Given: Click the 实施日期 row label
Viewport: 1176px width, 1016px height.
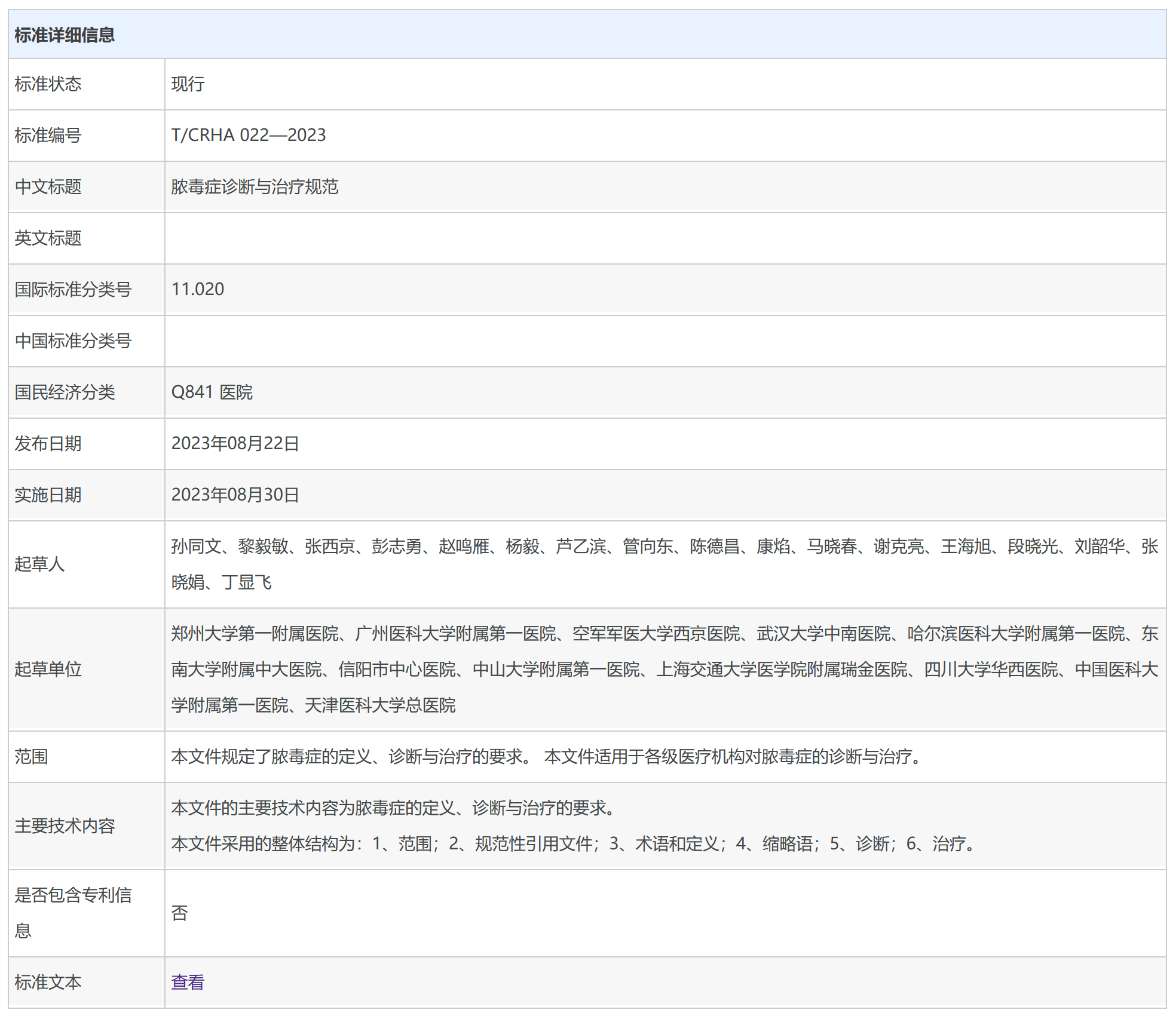Looking at the screenshot, I should point(48,495).
